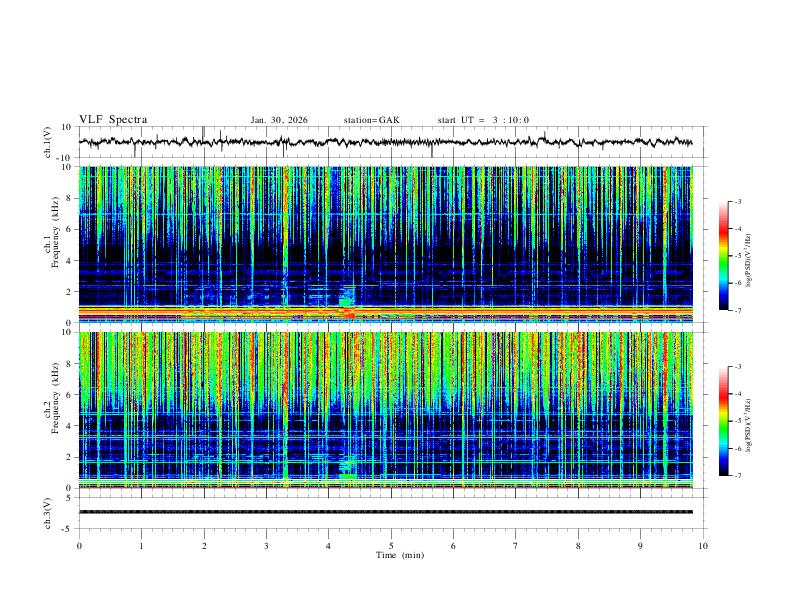The image size is (792, 612).
Task: Click the "VLF Spectra" plot title
Action: 113,120
